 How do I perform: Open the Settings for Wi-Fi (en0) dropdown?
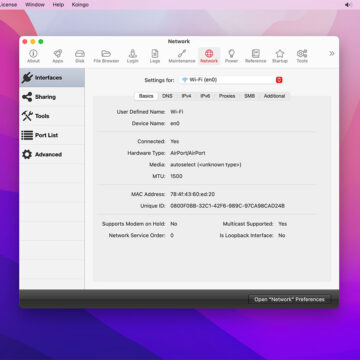click(x=232, y=80)
